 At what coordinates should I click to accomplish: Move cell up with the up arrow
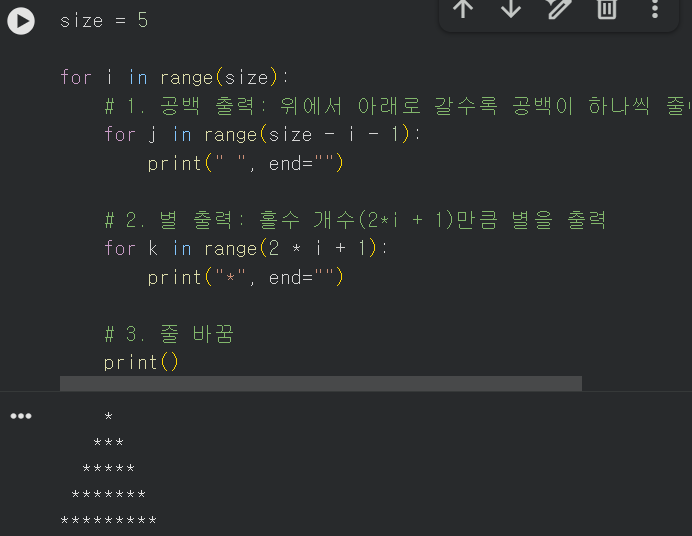tap(463, 8)
